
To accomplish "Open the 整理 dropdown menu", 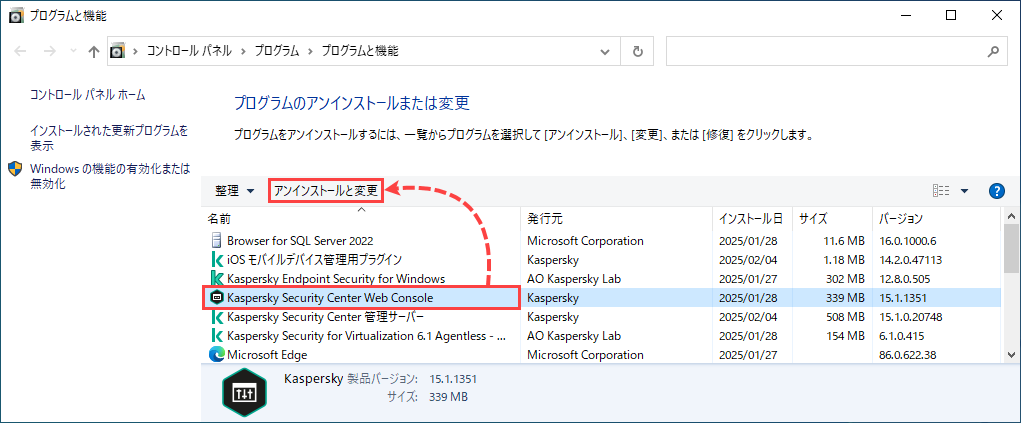I will (x=235, y=191).
